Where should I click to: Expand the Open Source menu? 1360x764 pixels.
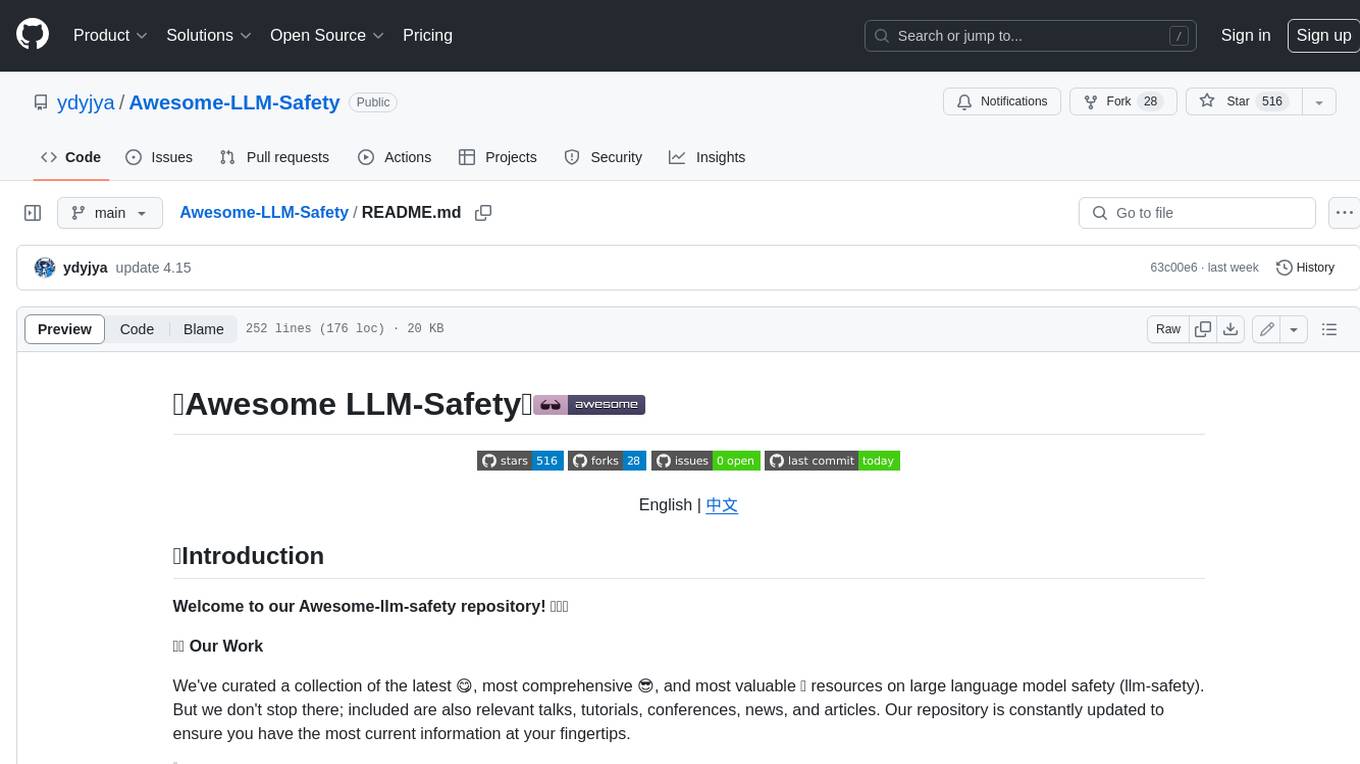coord(327,35)
